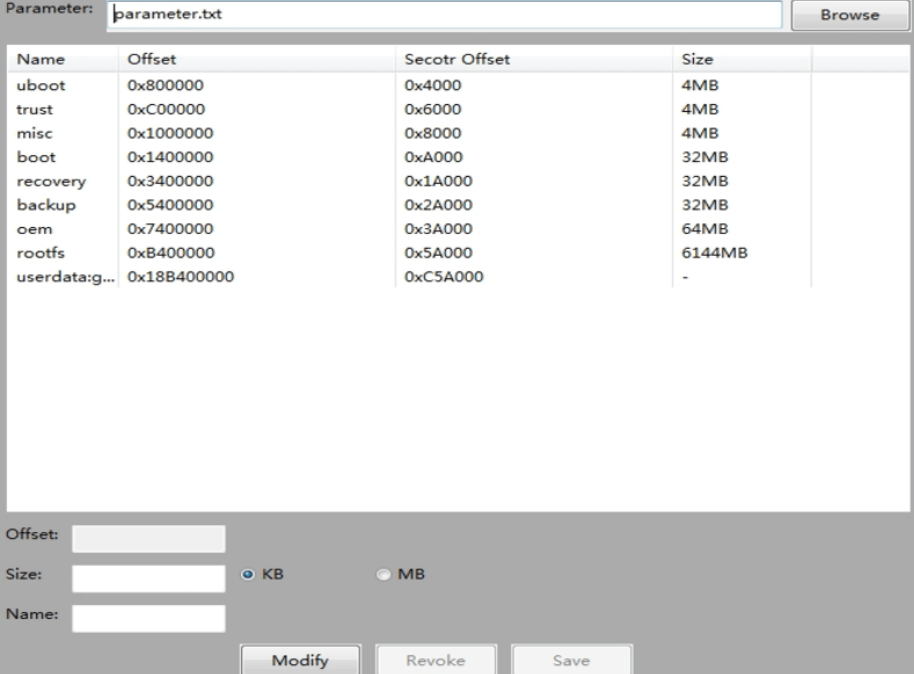
Task: Select the backup partition row
Action: pyautogui.click(x=409, y=205)
